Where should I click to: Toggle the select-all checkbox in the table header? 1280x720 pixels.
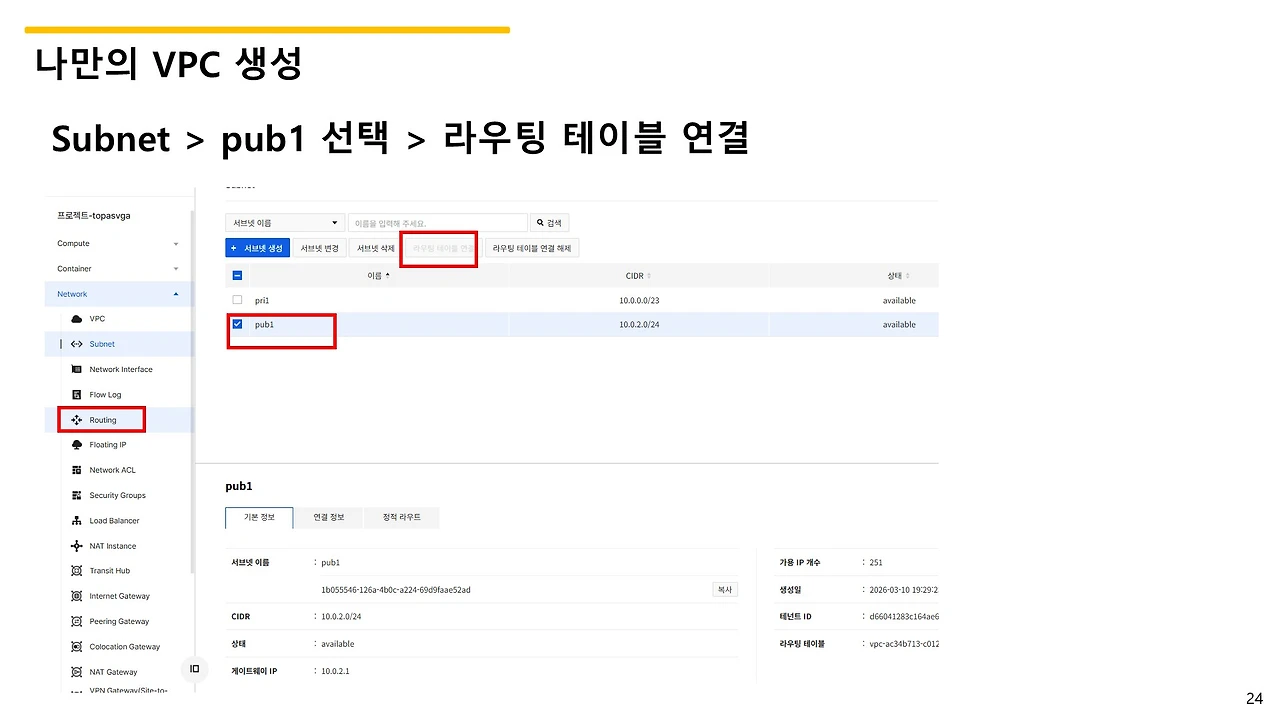[x=237, y=275]
